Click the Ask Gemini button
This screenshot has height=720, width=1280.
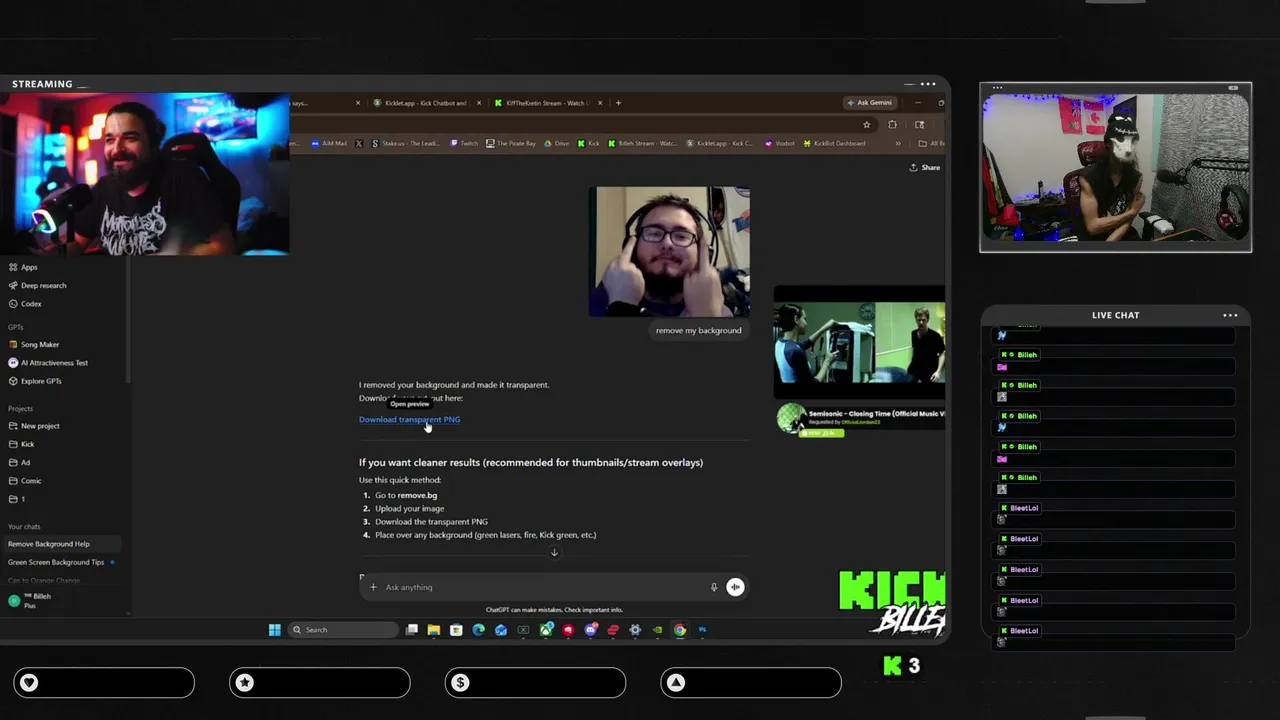pos(869,103)
